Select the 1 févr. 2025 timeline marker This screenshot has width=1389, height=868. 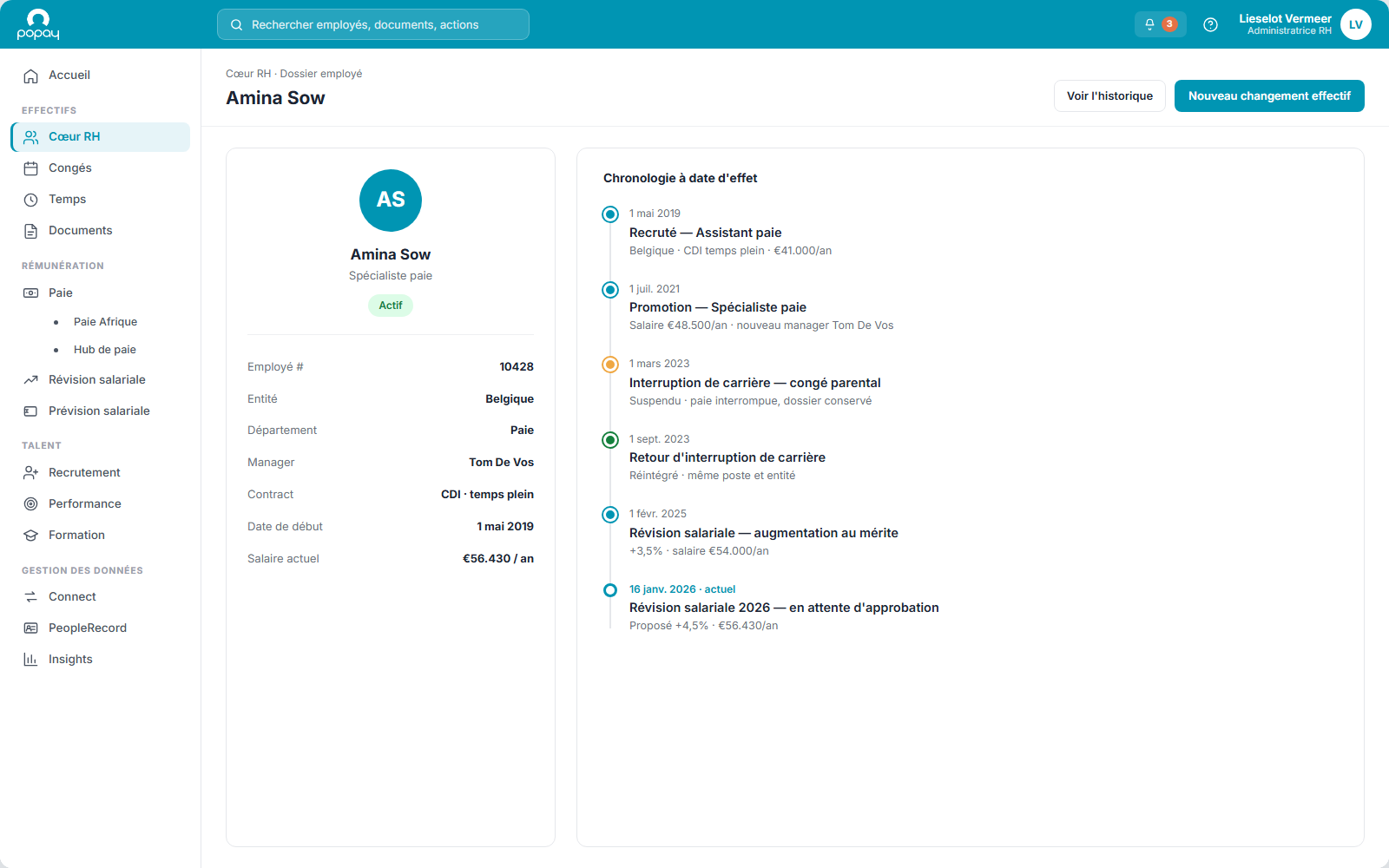610,515
